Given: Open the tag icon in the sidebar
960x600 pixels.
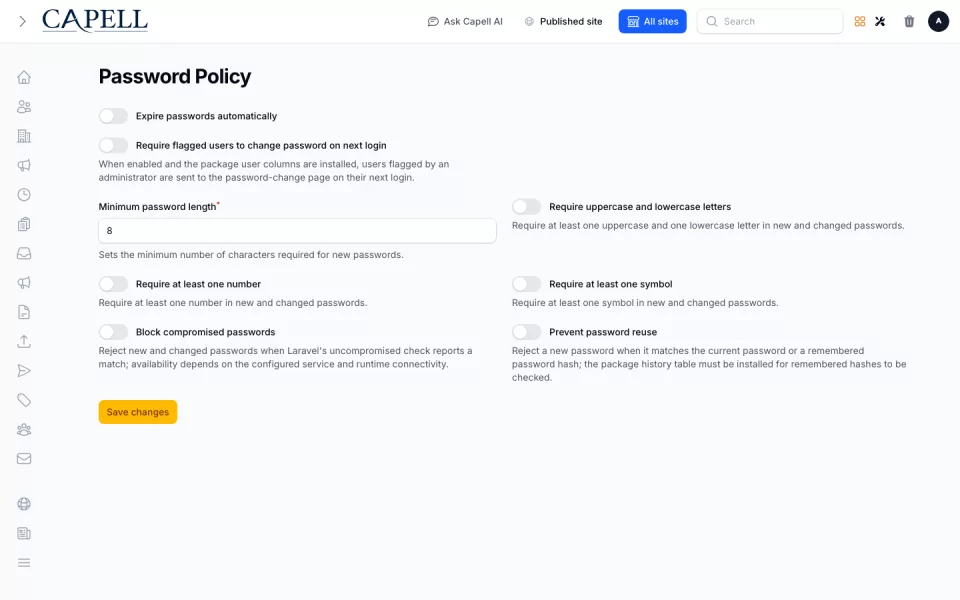Looking at the screenshot, I should coord(24,400).
